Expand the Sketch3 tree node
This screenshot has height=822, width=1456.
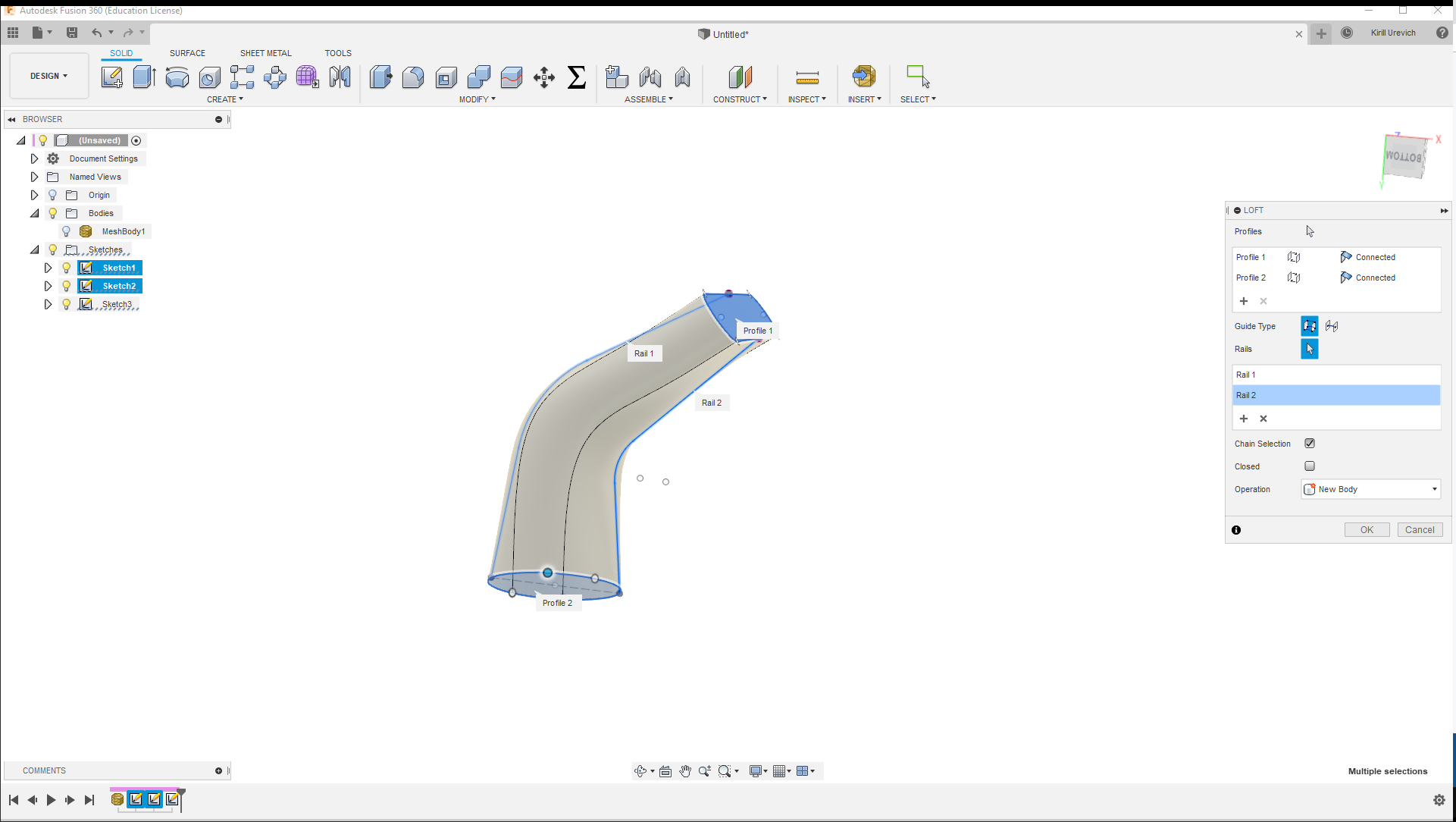click(x=48, y=304)
